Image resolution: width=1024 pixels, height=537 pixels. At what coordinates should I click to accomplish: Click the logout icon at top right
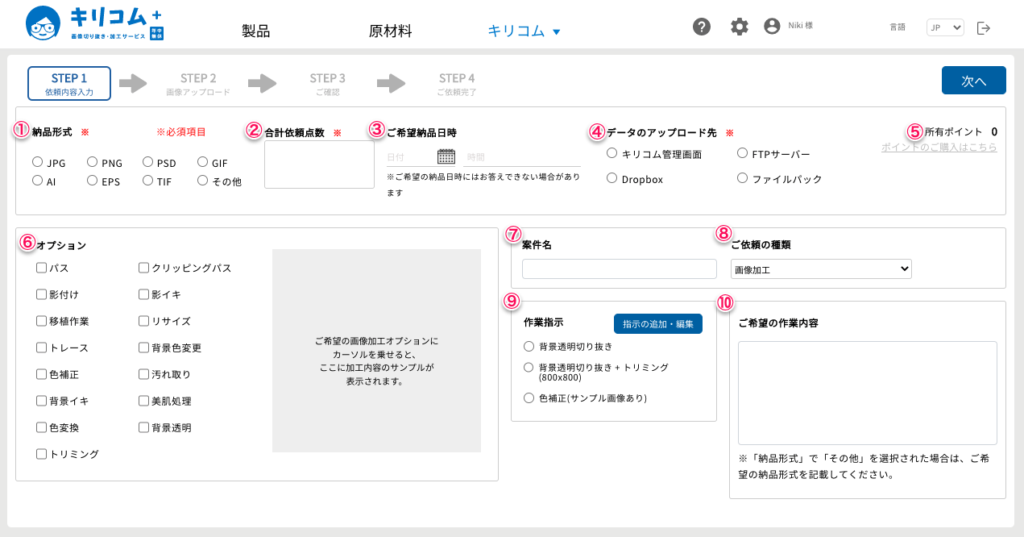click(x=984, y=28)
